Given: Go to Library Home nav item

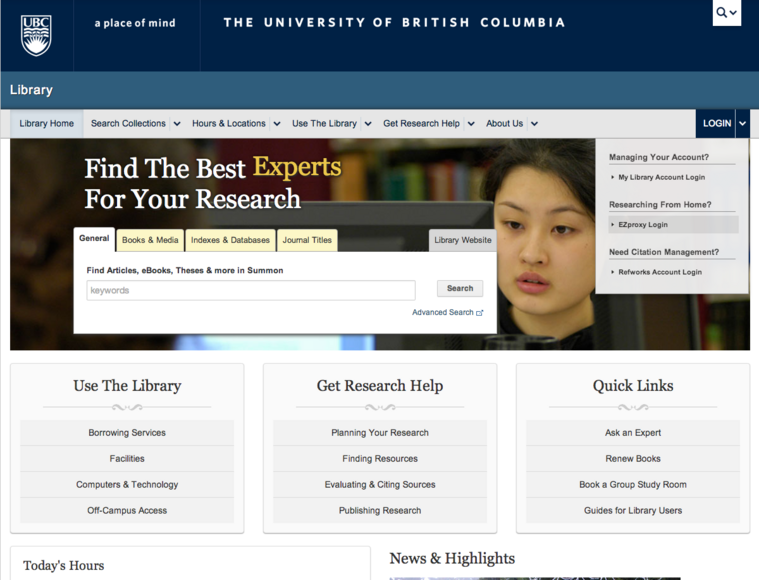Looking at the screenshot, I should pyautogui.click(x=46, y=123).
